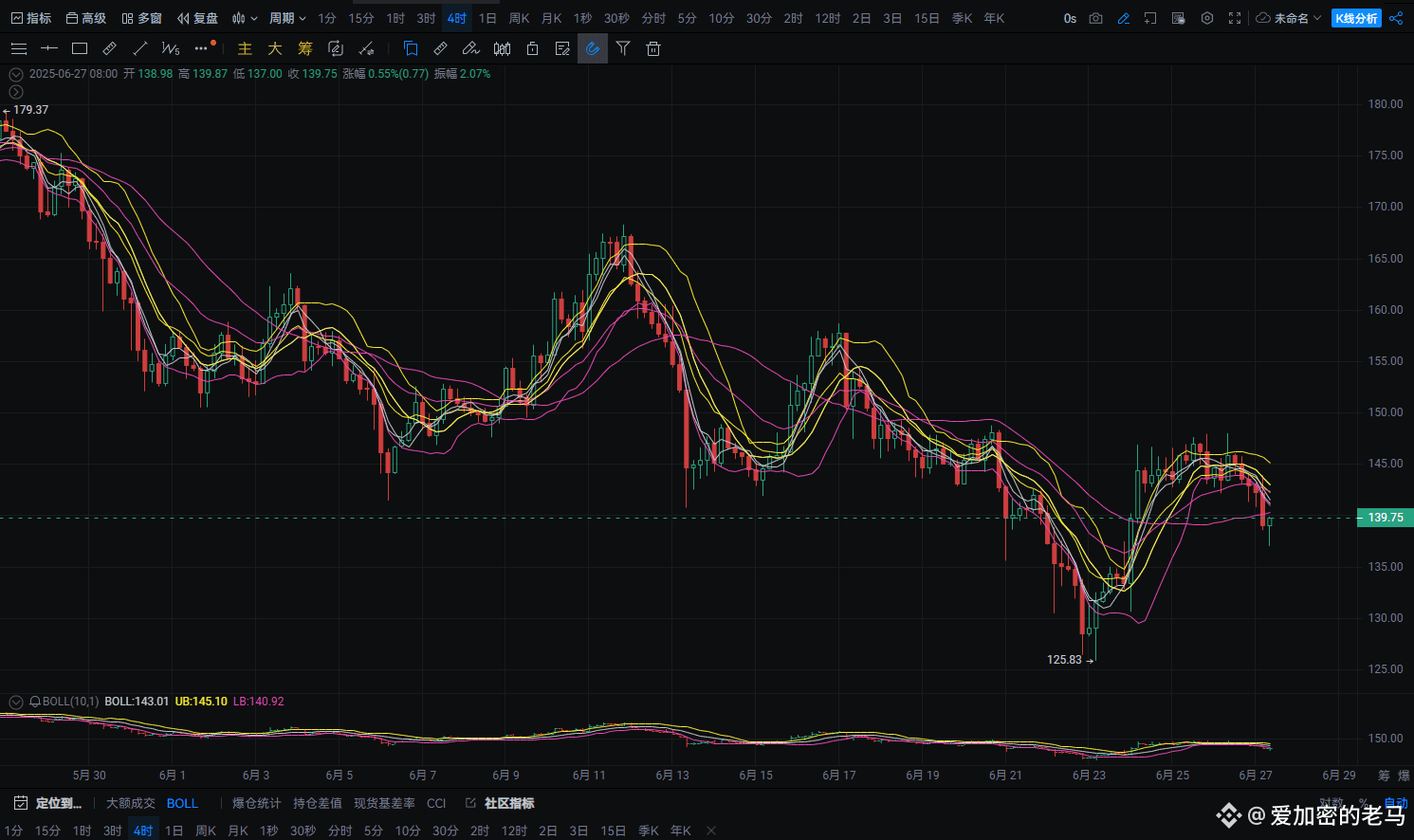The image size is (1414, 840).
Task: Open the 指标 indicators panel
Action: (x=31, y=18)
